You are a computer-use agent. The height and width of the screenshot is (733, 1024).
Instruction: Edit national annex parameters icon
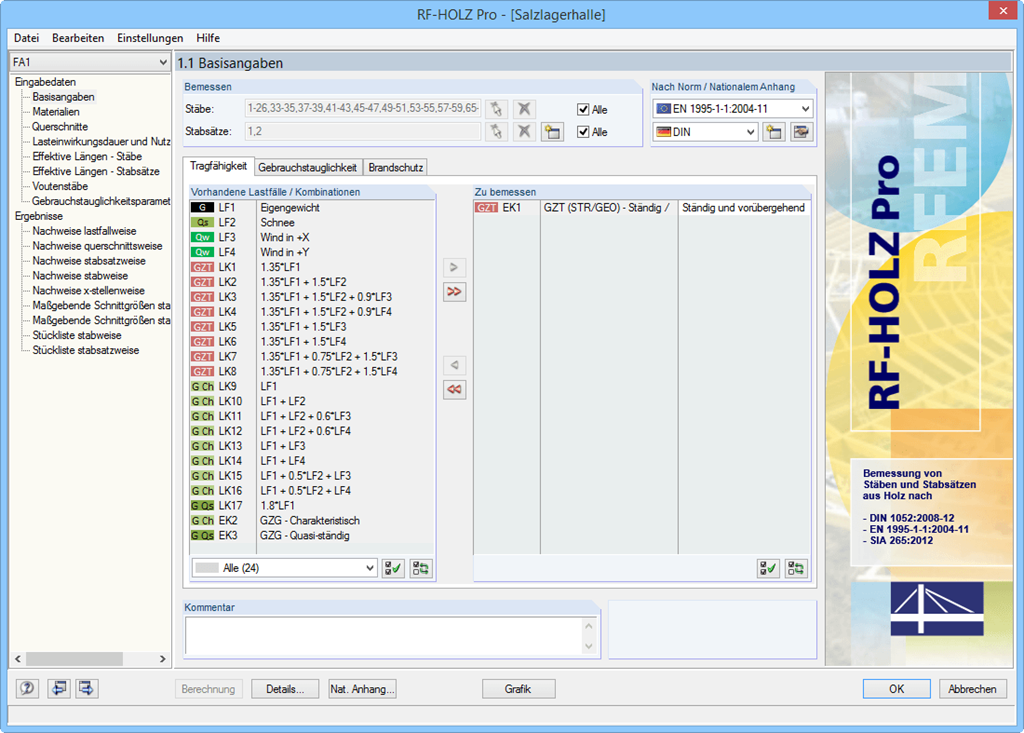801,132
